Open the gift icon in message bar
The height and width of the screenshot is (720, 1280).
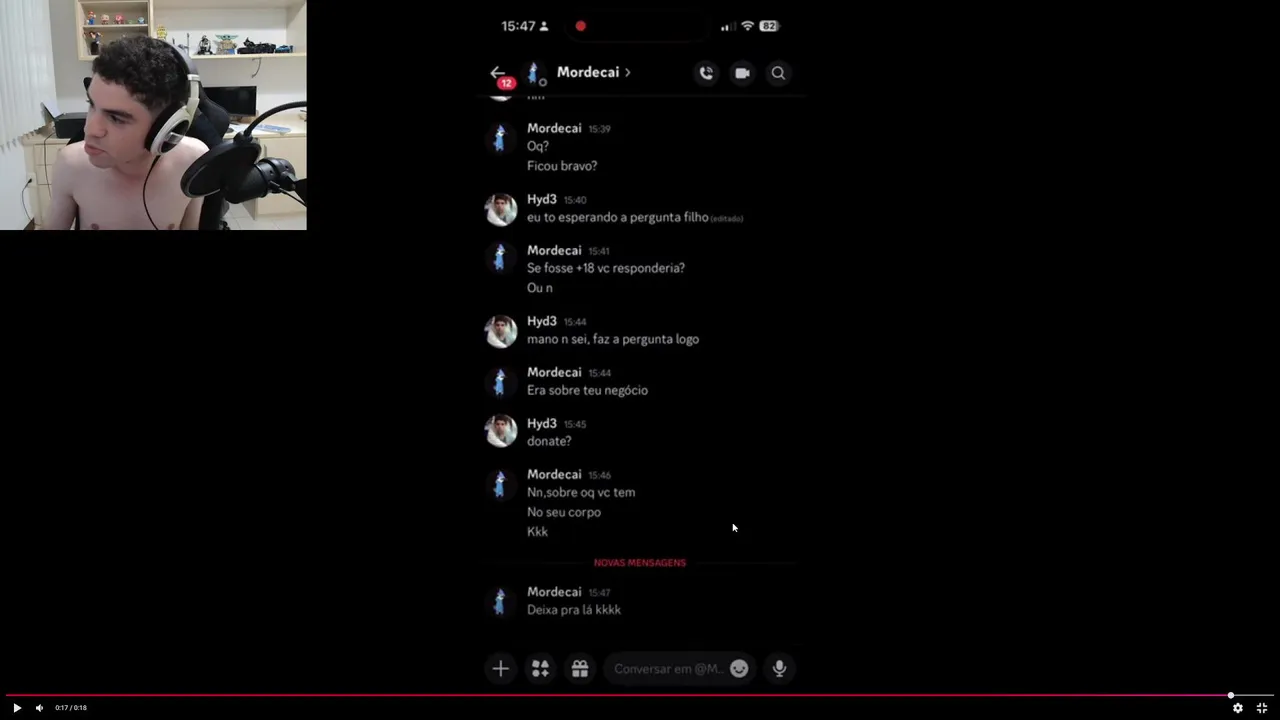(580, 669)
